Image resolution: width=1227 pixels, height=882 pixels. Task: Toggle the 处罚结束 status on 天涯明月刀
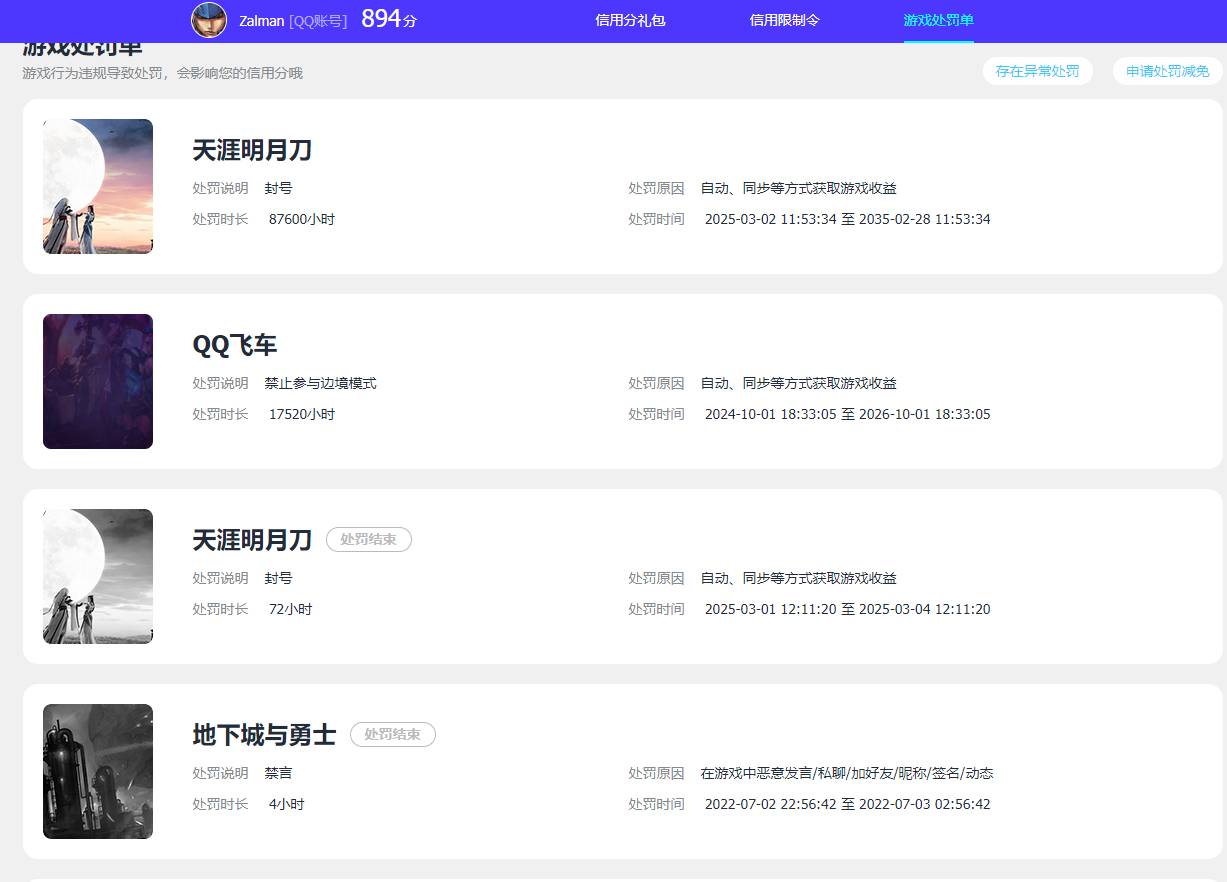coord(368,539)
